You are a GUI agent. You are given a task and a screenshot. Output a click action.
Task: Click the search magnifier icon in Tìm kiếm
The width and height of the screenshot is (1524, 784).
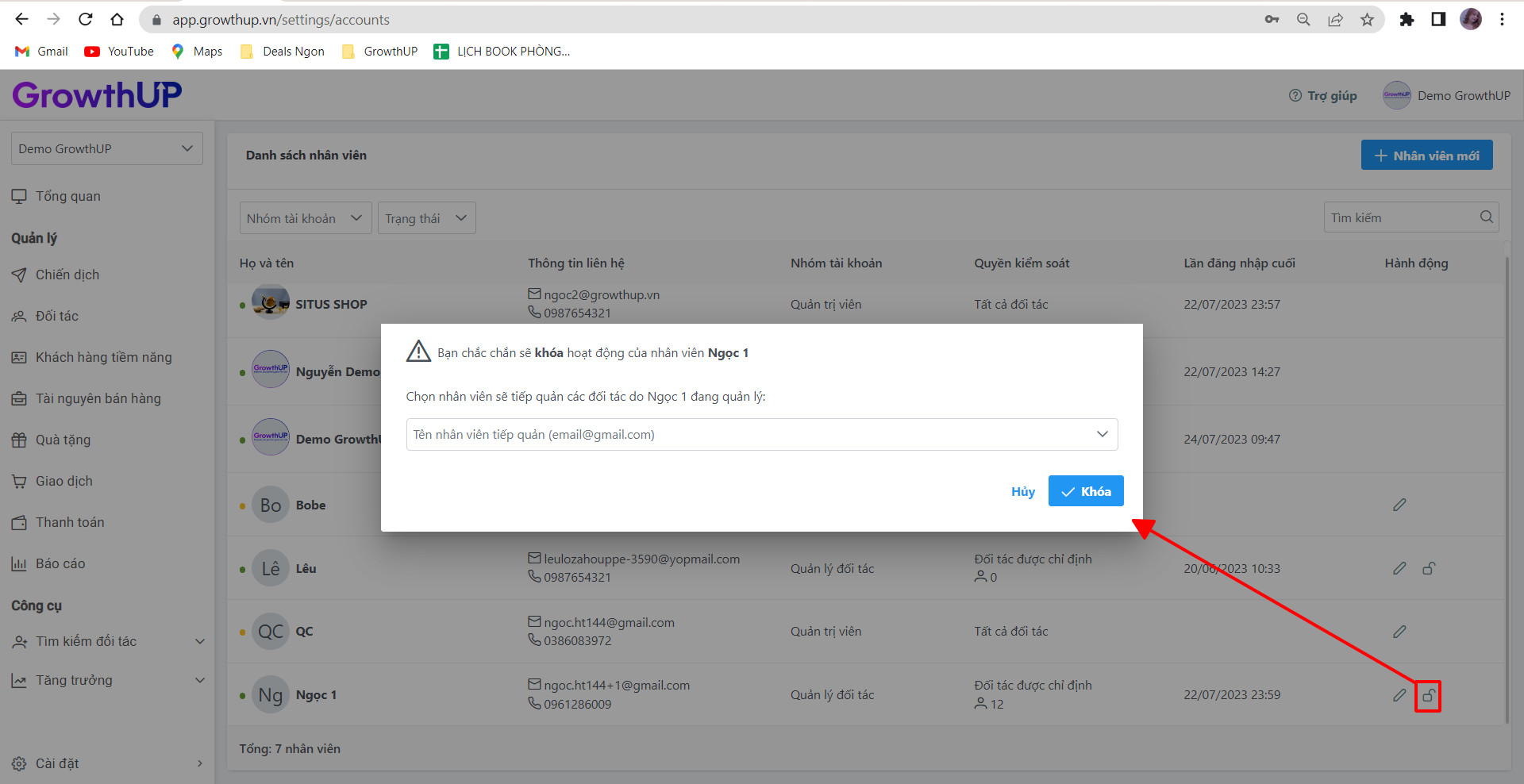tap(1486, 217)
